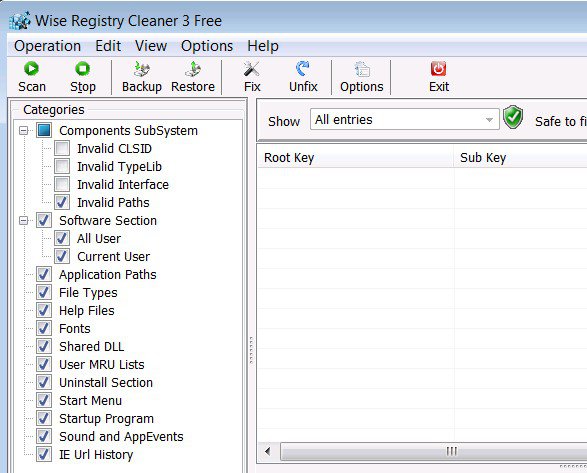Click the Unfix arrow icon
Image resolution: width=587 pixels, height=473 pixels.
click(303, 69)
